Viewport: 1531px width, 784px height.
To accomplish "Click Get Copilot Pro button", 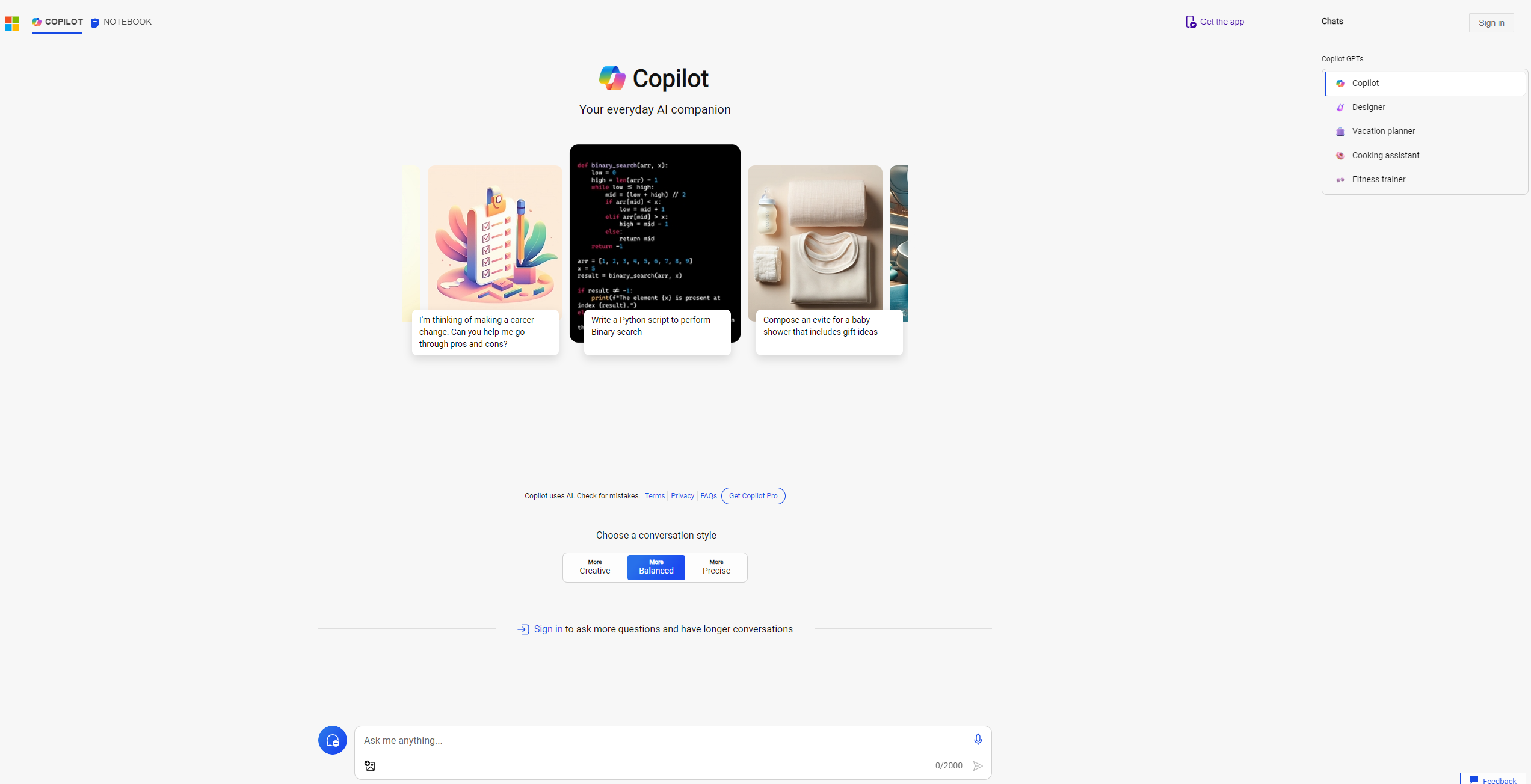I will click(x=753, y=495).
